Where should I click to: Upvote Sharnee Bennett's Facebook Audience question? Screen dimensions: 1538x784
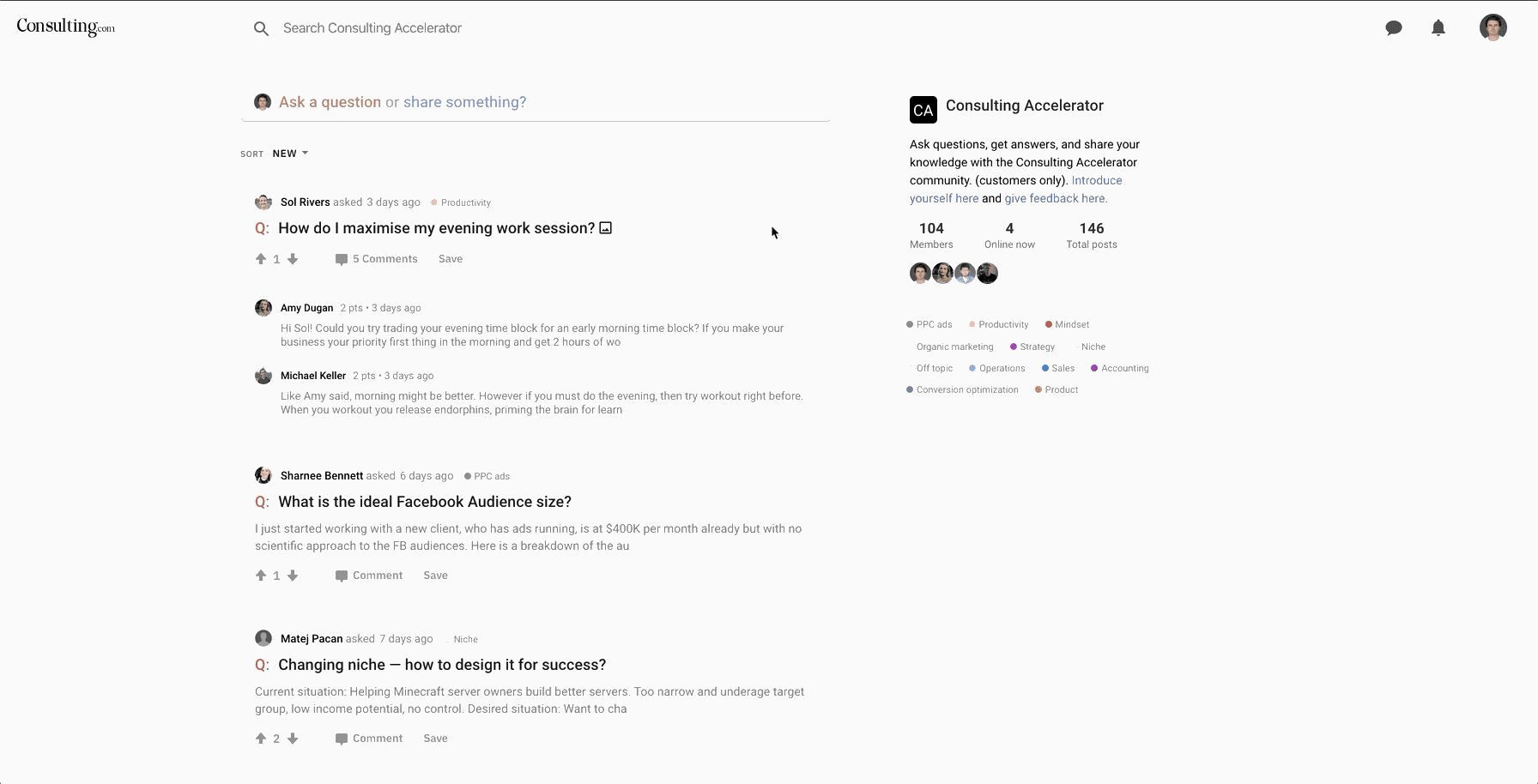(x=259, y=576)
